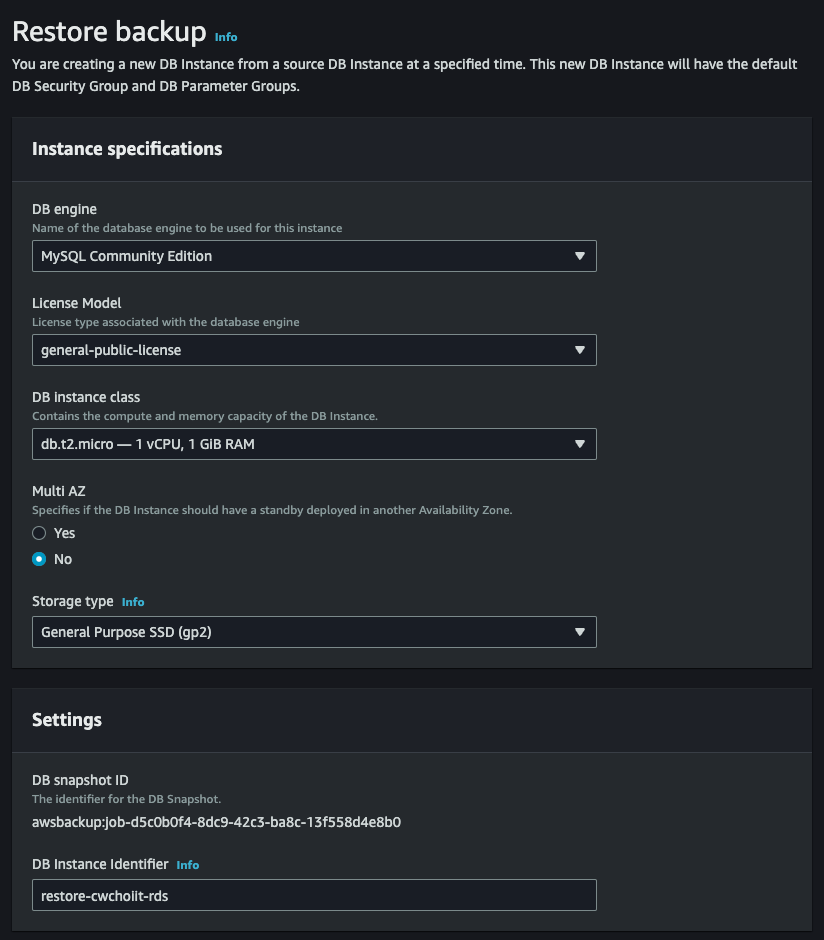Open the Info link next to Storage type
The height and width of the screenshot is (940, 824).
point(133,602)
